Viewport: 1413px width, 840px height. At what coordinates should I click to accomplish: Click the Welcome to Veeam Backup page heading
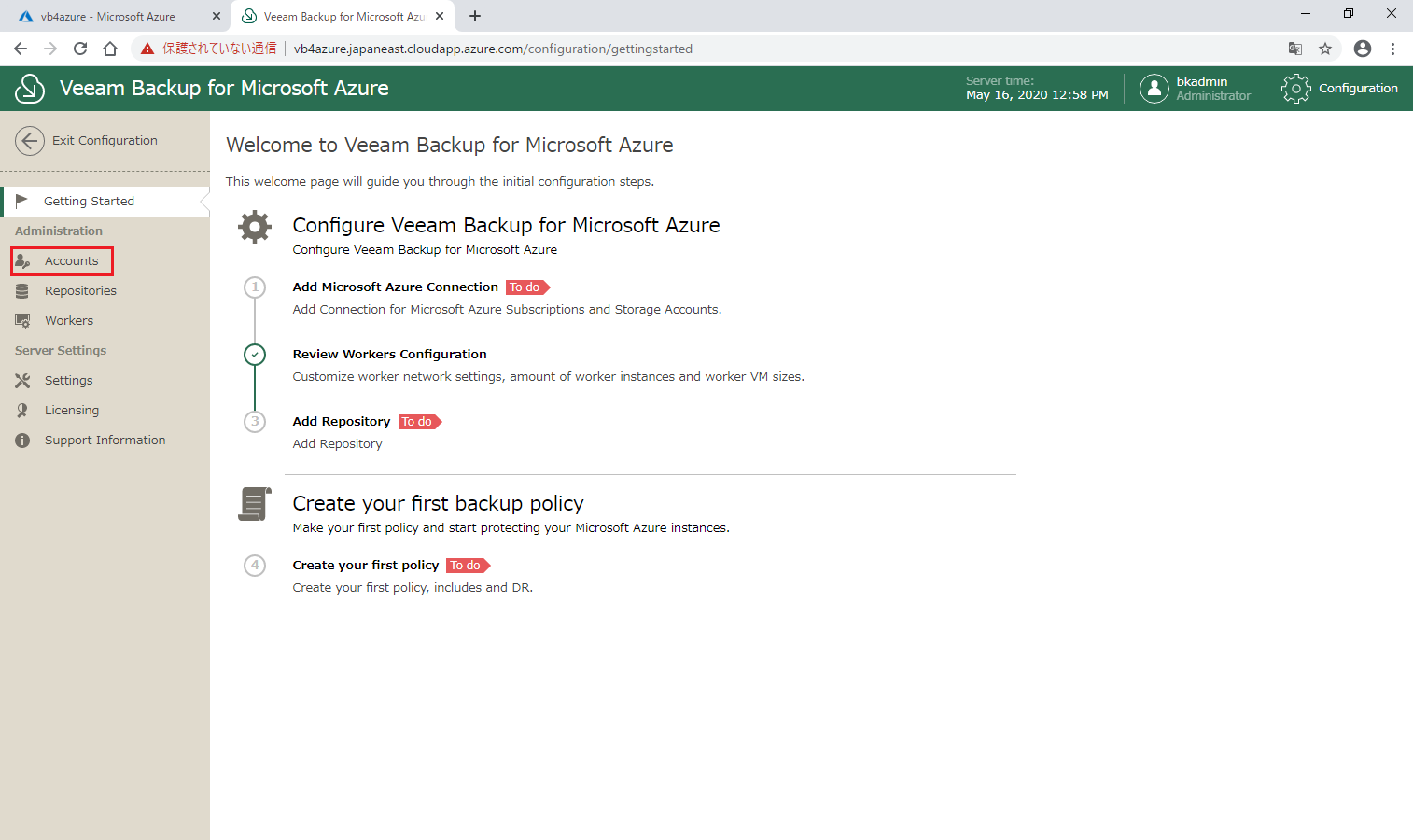[449, 146]
